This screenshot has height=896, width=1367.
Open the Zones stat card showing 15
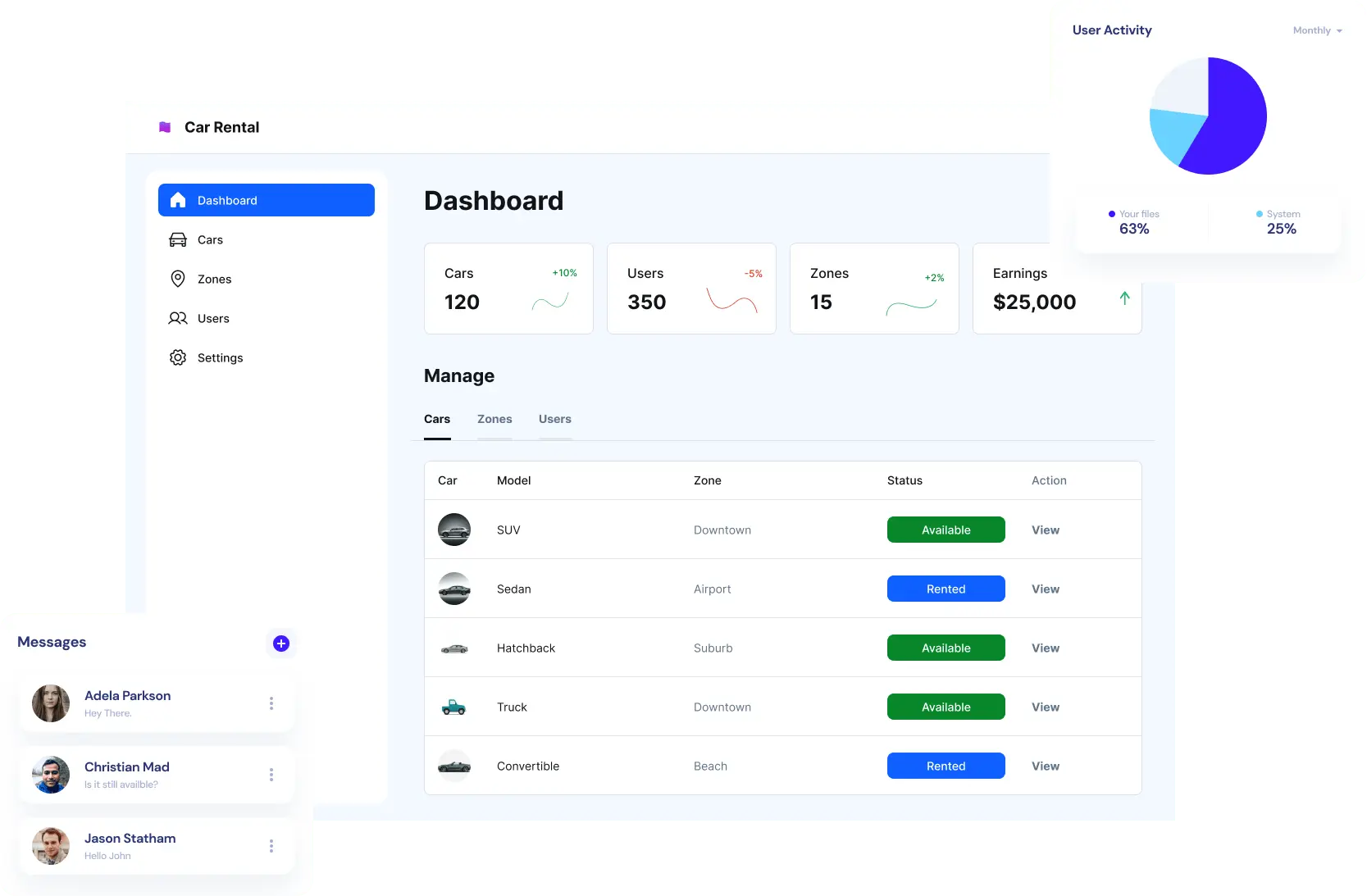point(874,289)
